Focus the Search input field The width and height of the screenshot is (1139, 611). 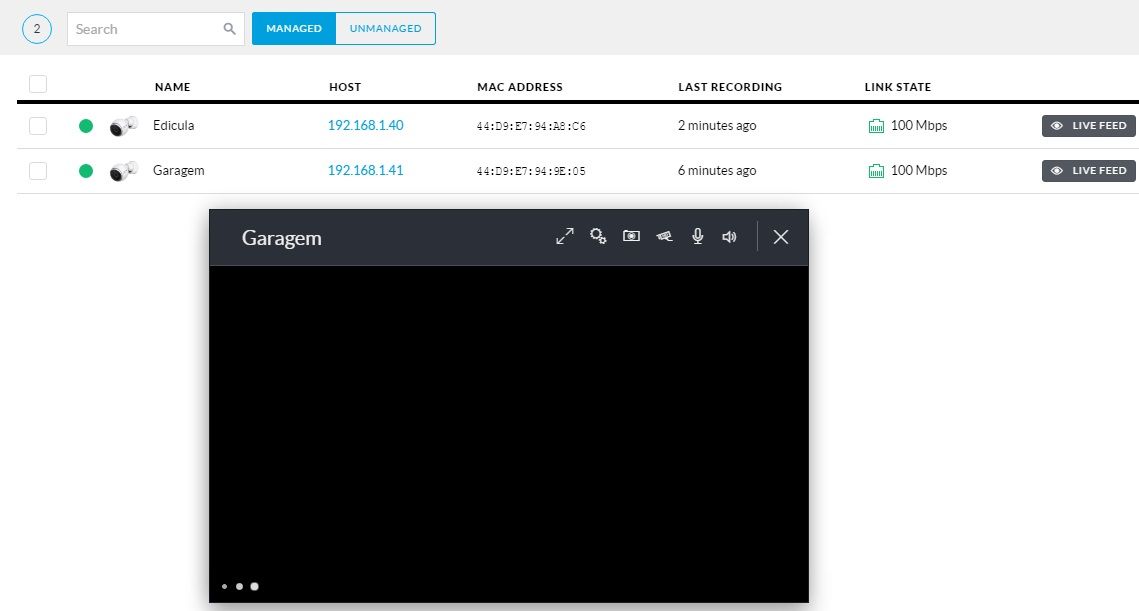[155, 29]
